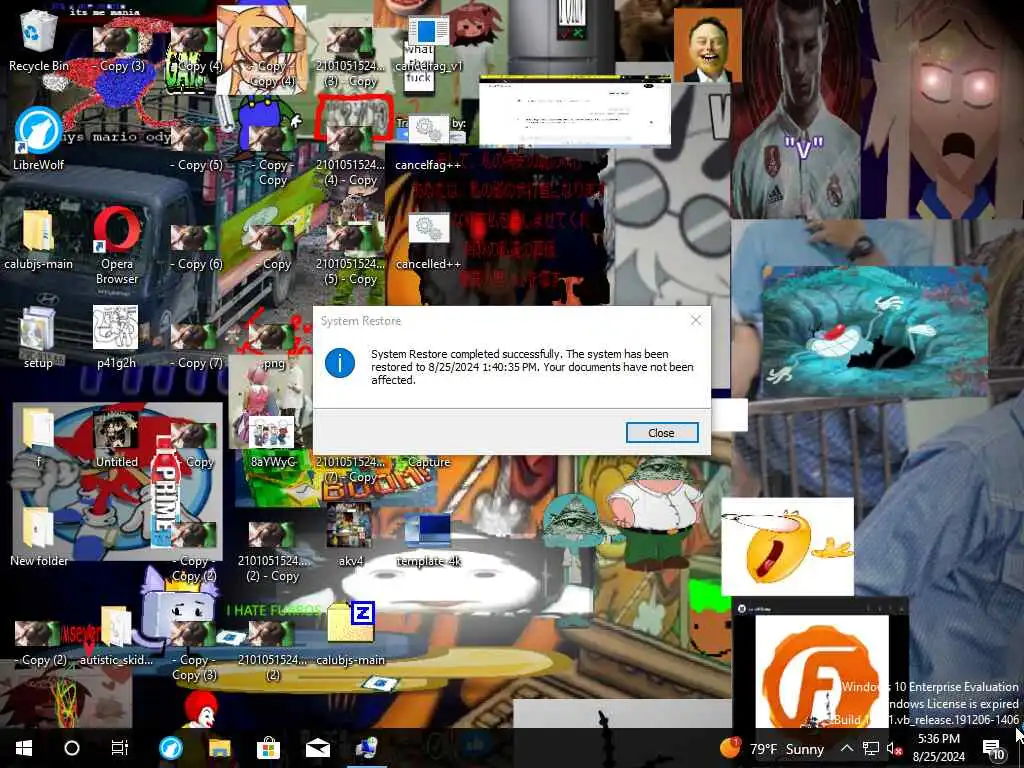Image resolution: width=1024 pixels, height=768 pixels.
Task: Launch Opera Browser shortcut
Action: point(117,246)
